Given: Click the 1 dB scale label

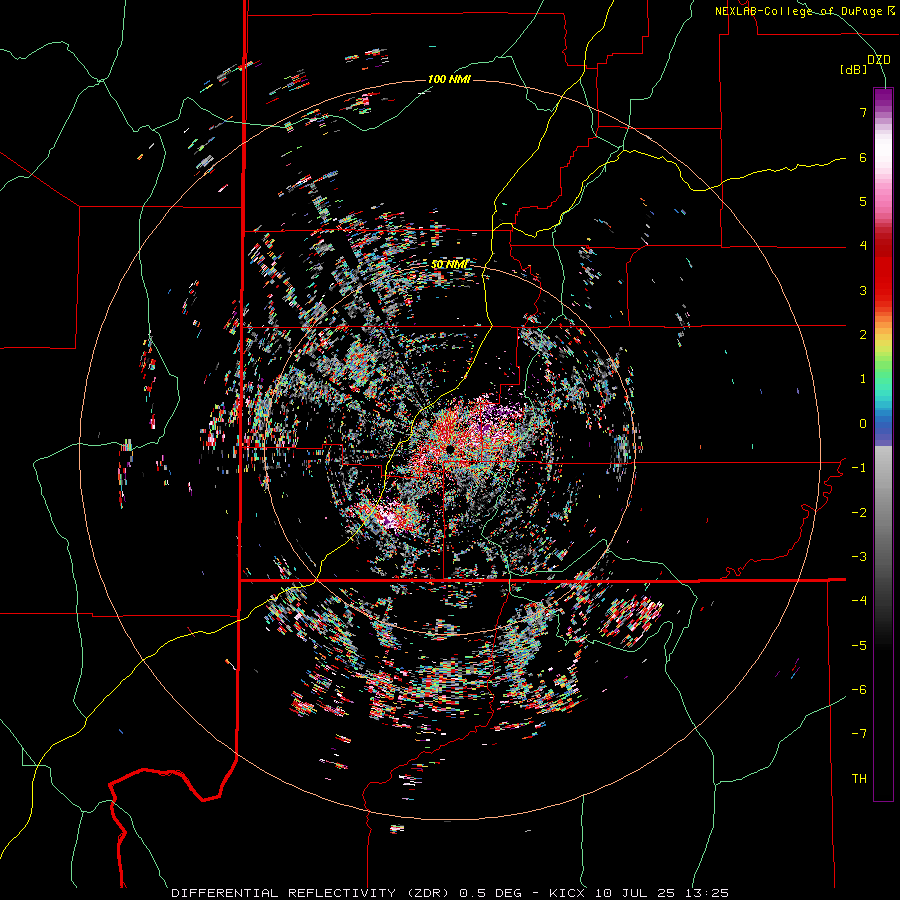Looking at the screenshot, I should [x=863, y=379].
